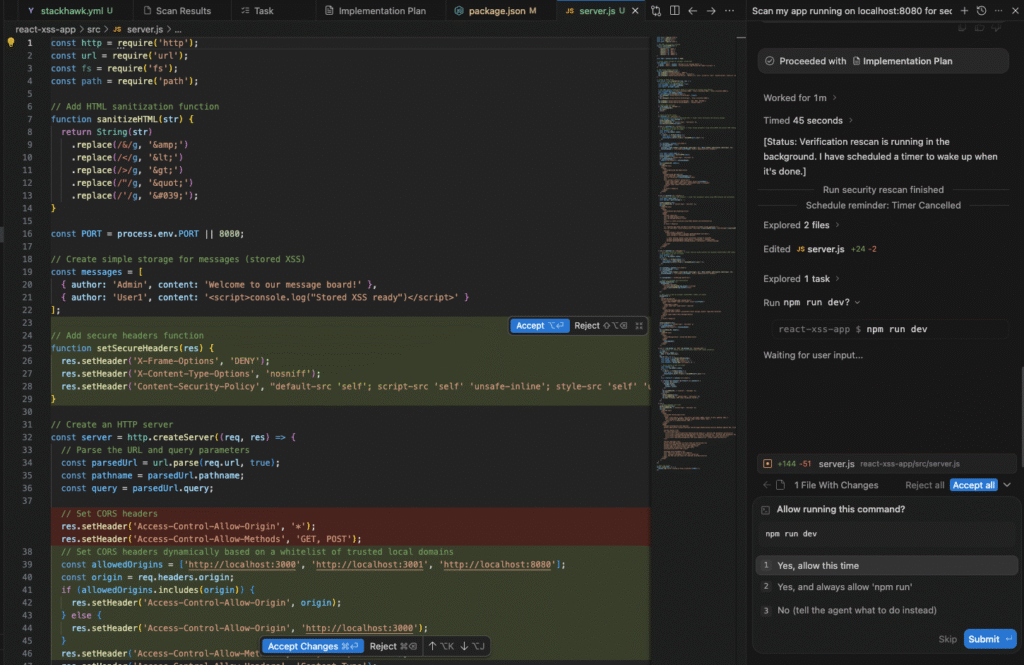Expand Timed 45 seconds details

[x=808, y=120]
